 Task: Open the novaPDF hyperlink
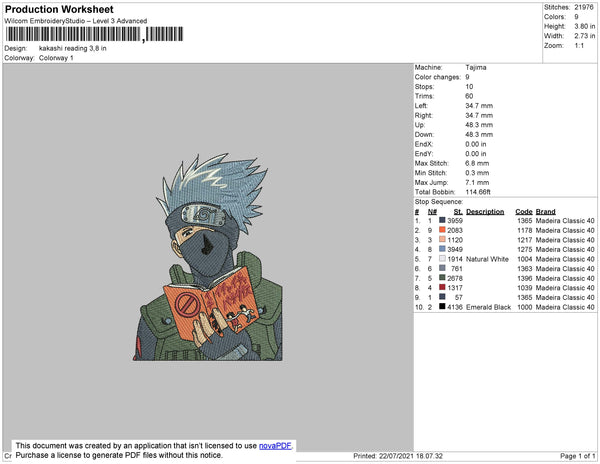[x=275, y=446]
